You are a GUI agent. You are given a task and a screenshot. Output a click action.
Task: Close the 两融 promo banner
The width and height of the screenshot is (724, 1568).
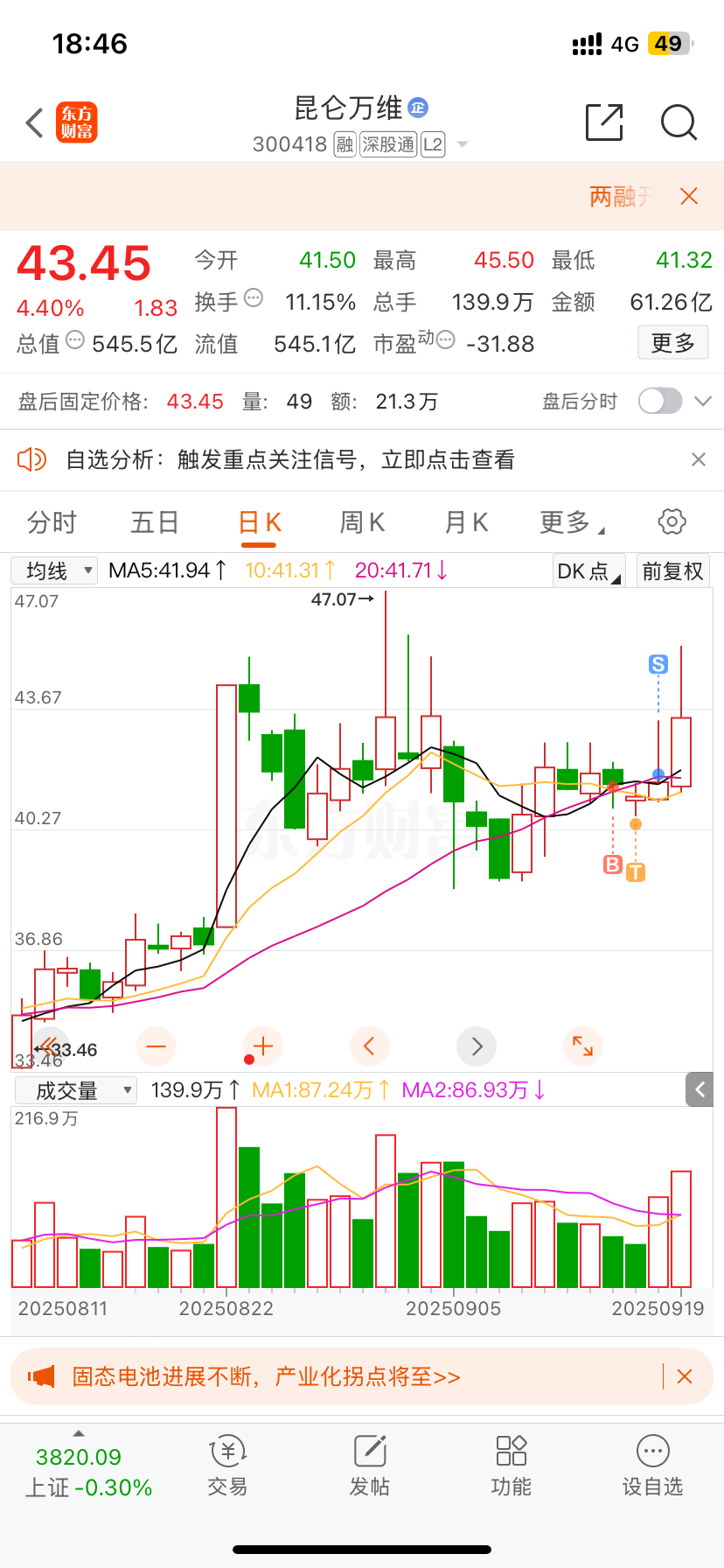click(x=689, y=196)
